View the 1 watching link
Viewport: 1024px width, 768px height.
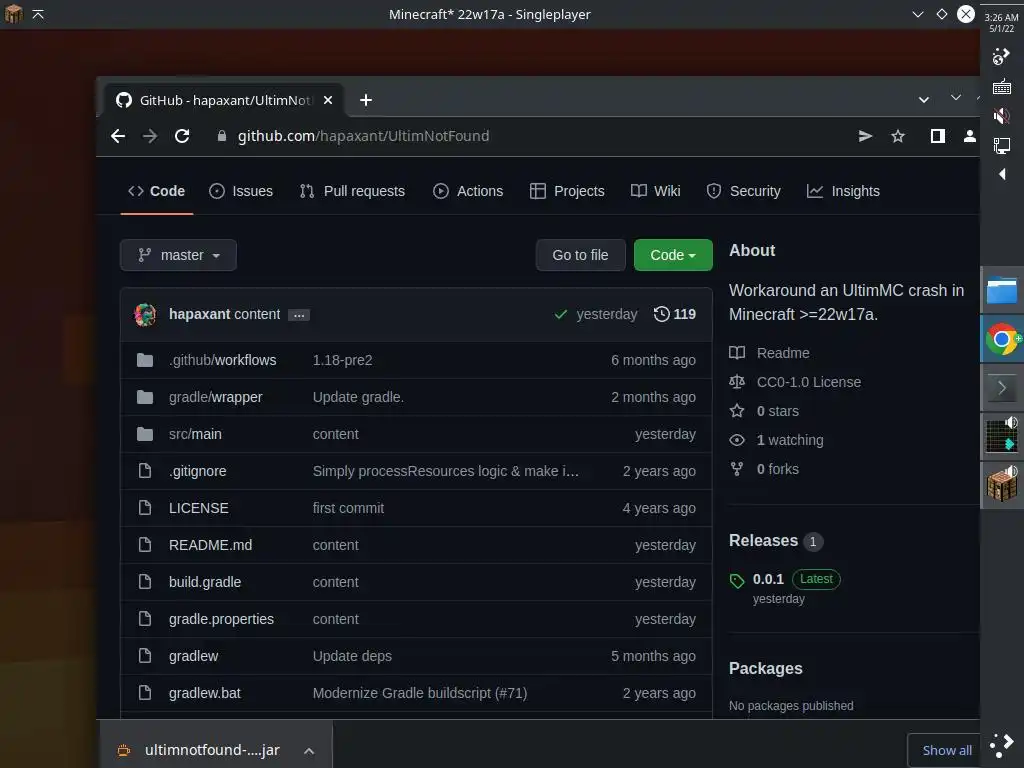point(776,440)
